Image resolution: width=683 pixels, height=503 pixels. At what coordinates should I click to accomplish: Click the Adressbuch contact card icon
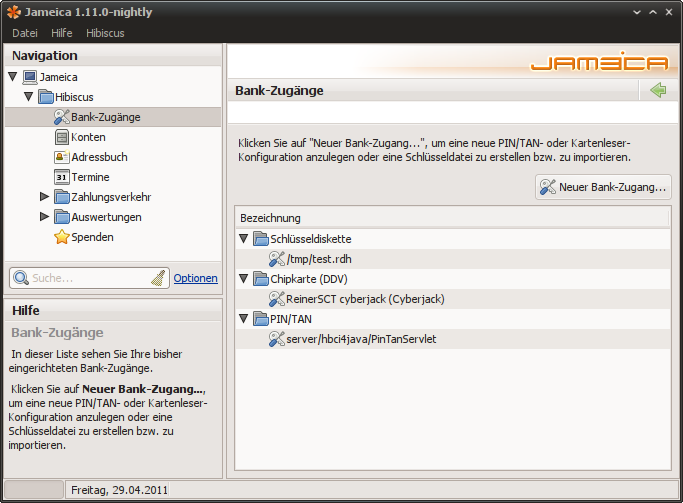pos(62,157)
